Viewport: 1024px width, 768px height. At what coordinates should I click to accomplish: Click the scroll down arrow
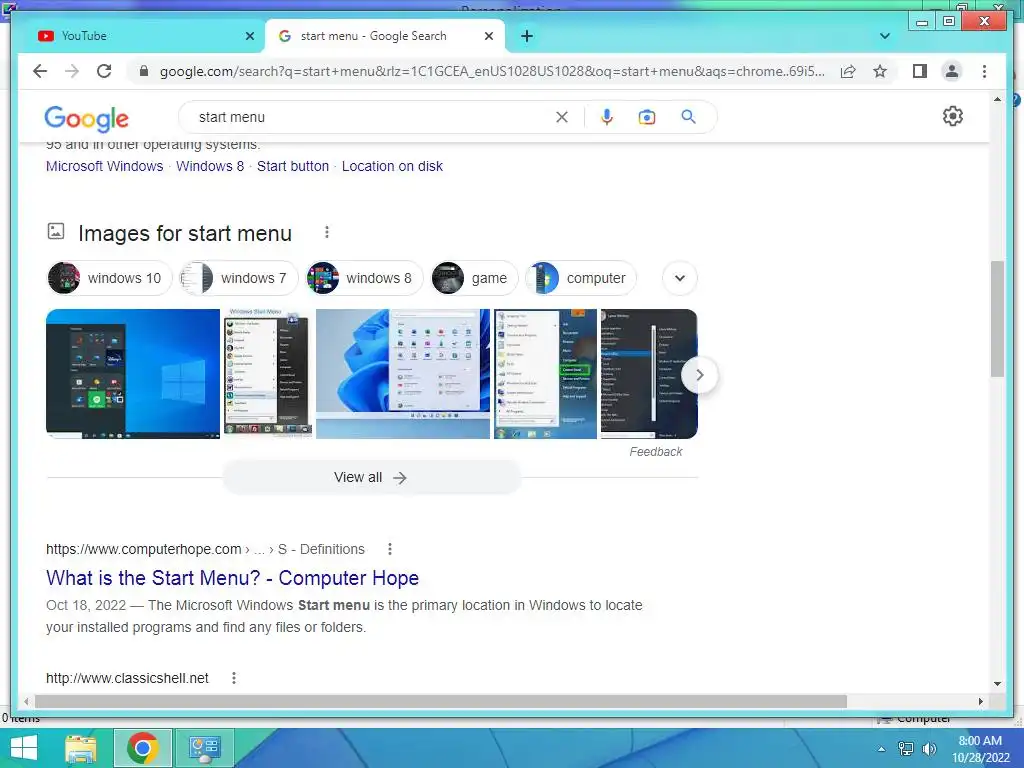[x=997, y=684]
